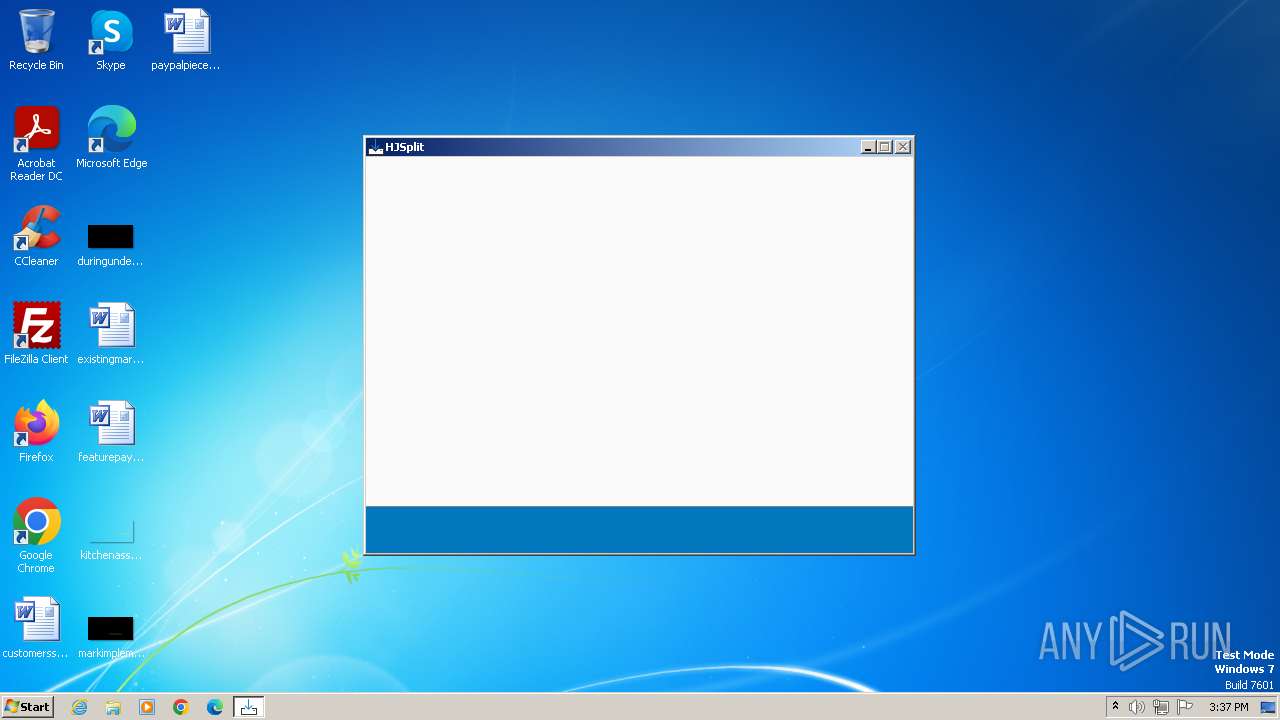Select the customerss Word document
This screenshot has width=1280, height=720.
pyautogui.click(x=36, y=628)
